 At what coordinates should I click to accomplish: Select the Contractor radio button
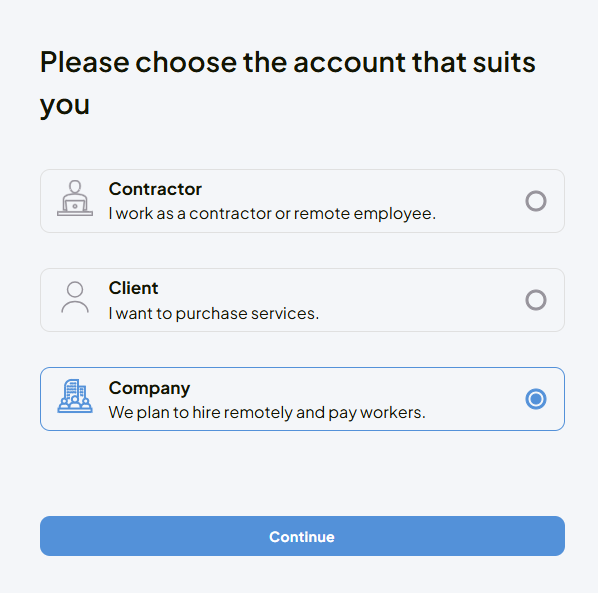pyautogui.click(x=536, y=201)
